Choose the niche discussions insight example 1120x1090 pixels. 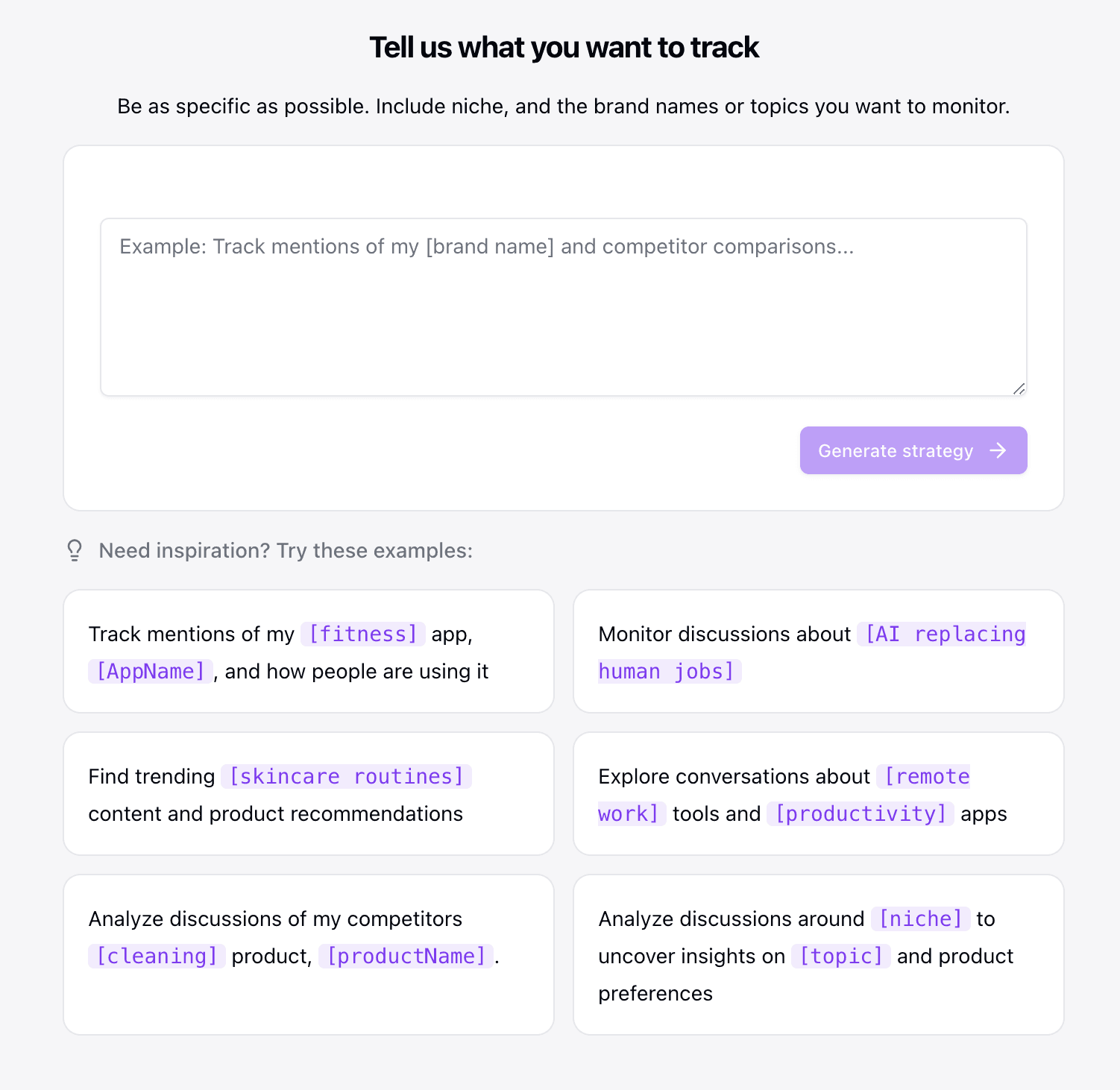click(818, 954)
